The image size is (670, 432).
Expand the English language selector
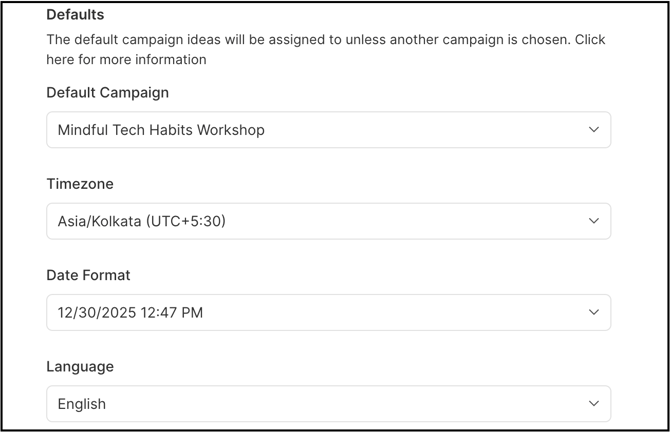(82, 404)
